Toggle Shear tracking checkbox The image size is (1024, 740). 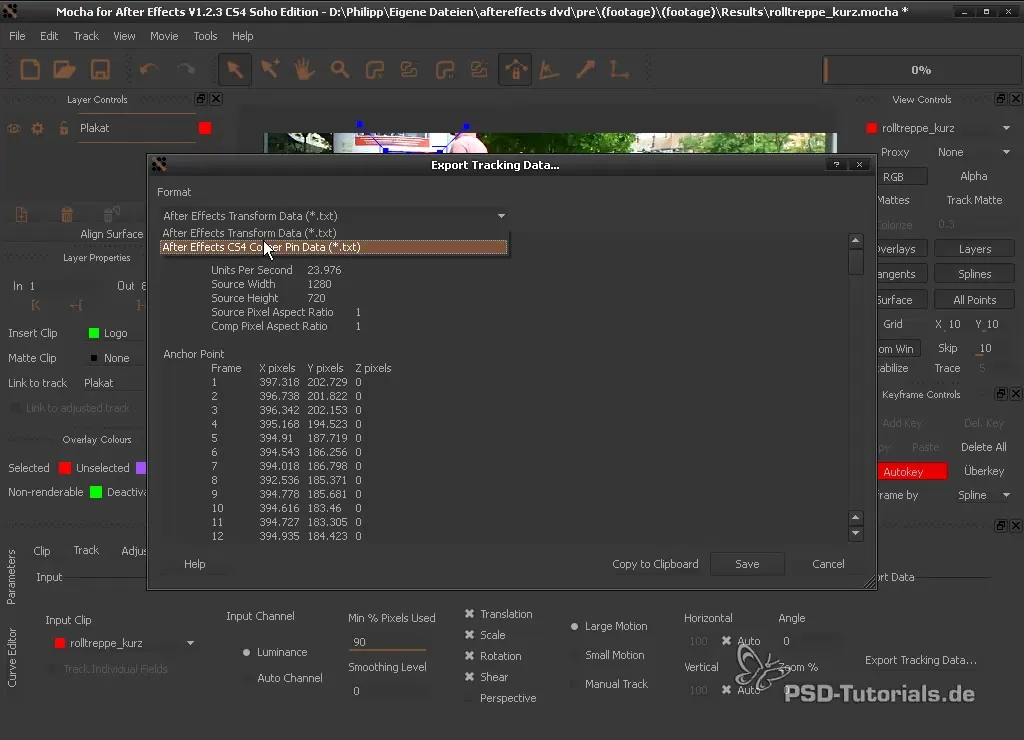[470, 677]
